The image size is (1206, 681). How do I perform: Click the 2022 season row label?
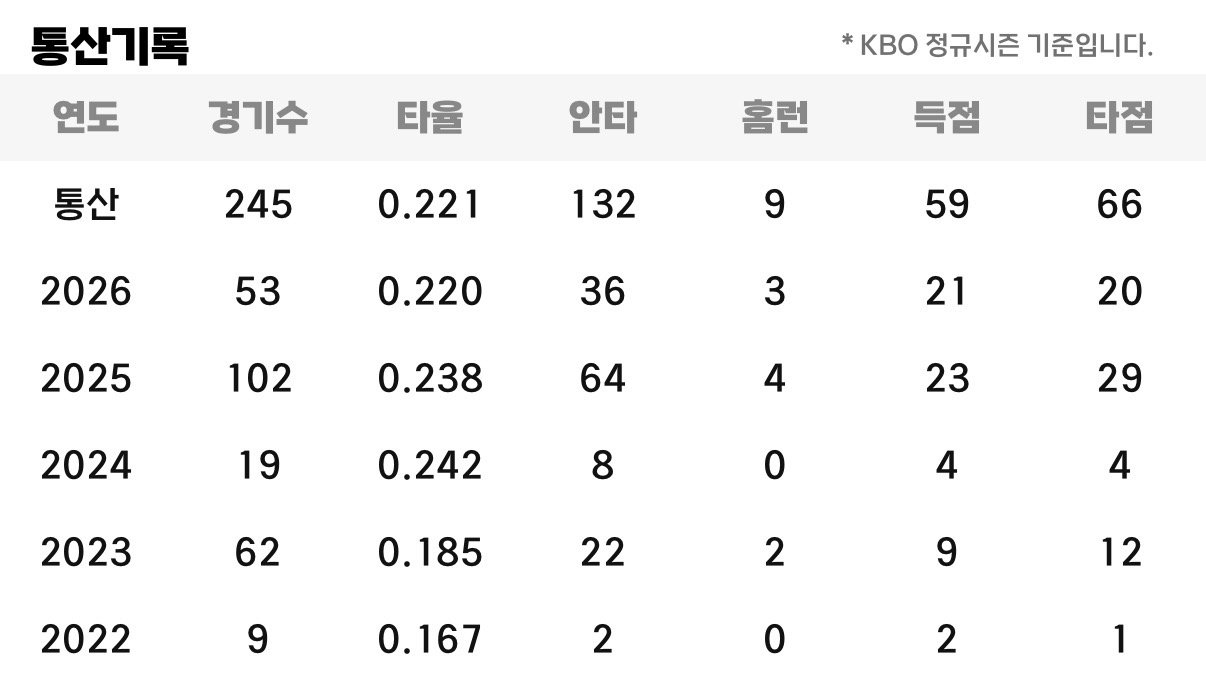[86, 640]
